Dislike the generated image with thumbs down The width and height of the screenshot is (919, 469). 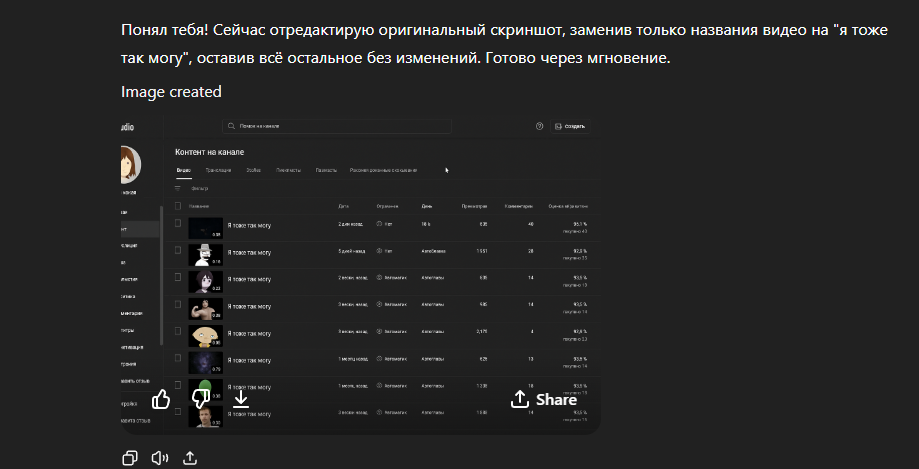point(201,399)
